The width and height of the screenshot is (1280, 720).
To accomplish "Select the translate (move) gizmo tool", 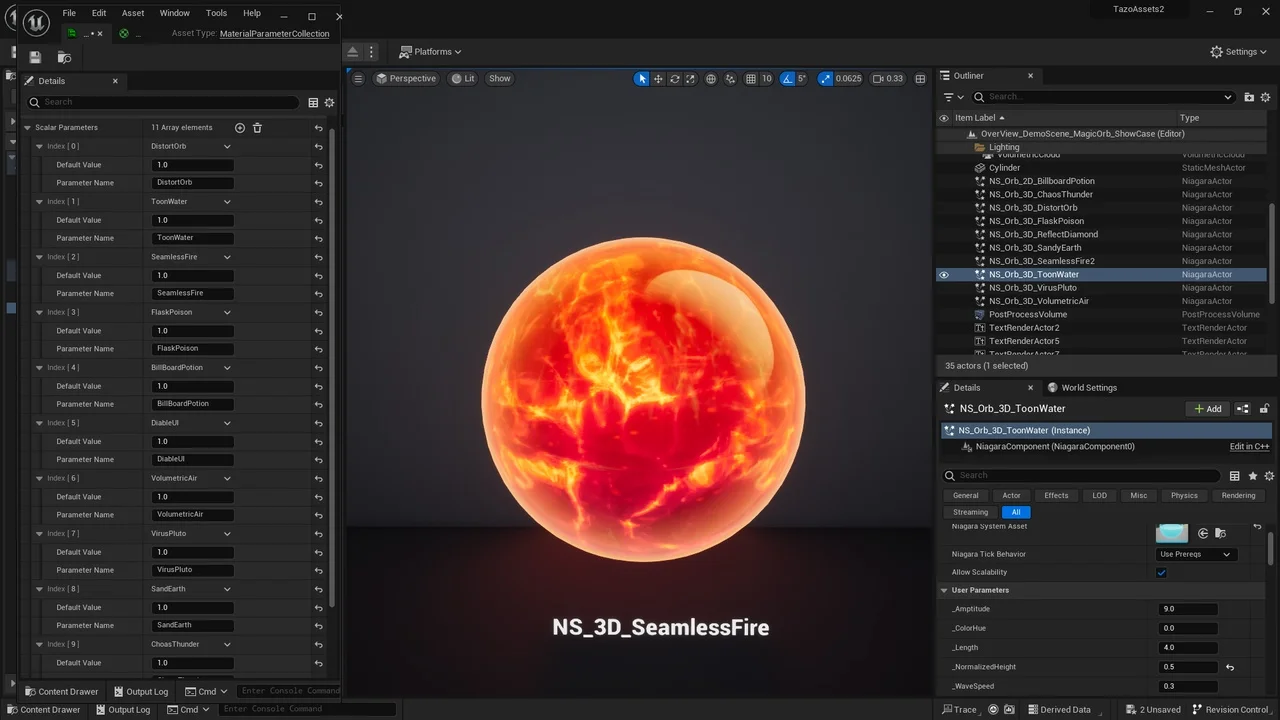I will click(658, 79).
